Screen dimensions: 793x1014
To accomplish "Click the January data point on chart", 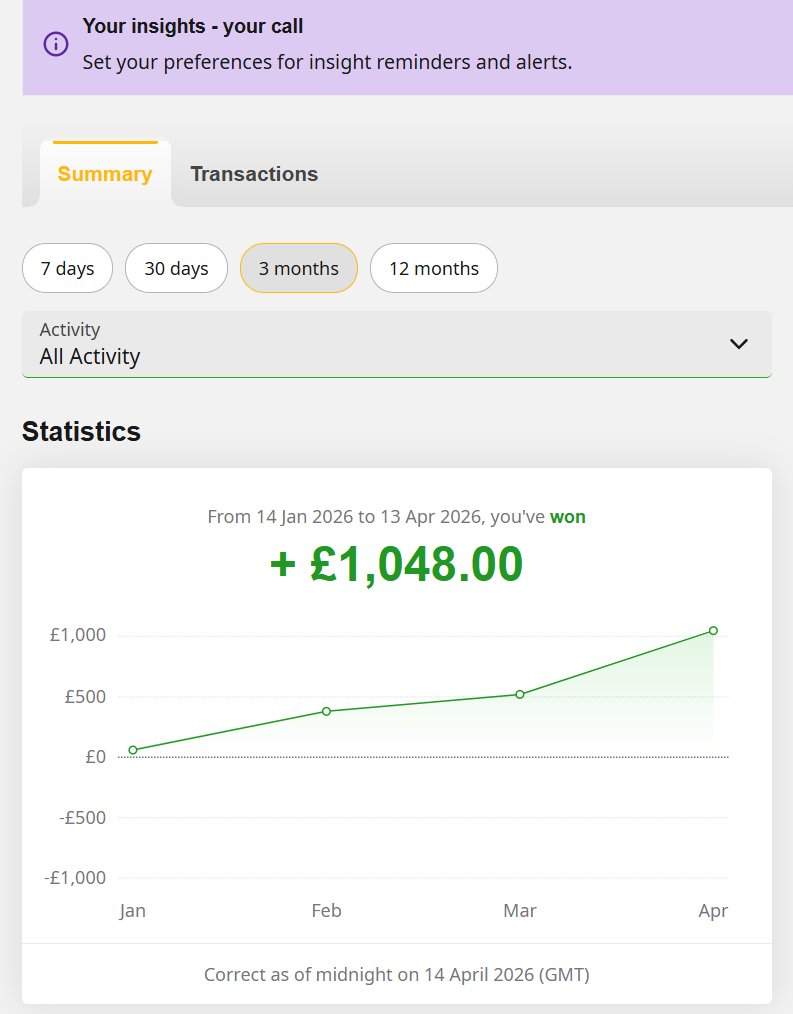I will tap(132, 749).
